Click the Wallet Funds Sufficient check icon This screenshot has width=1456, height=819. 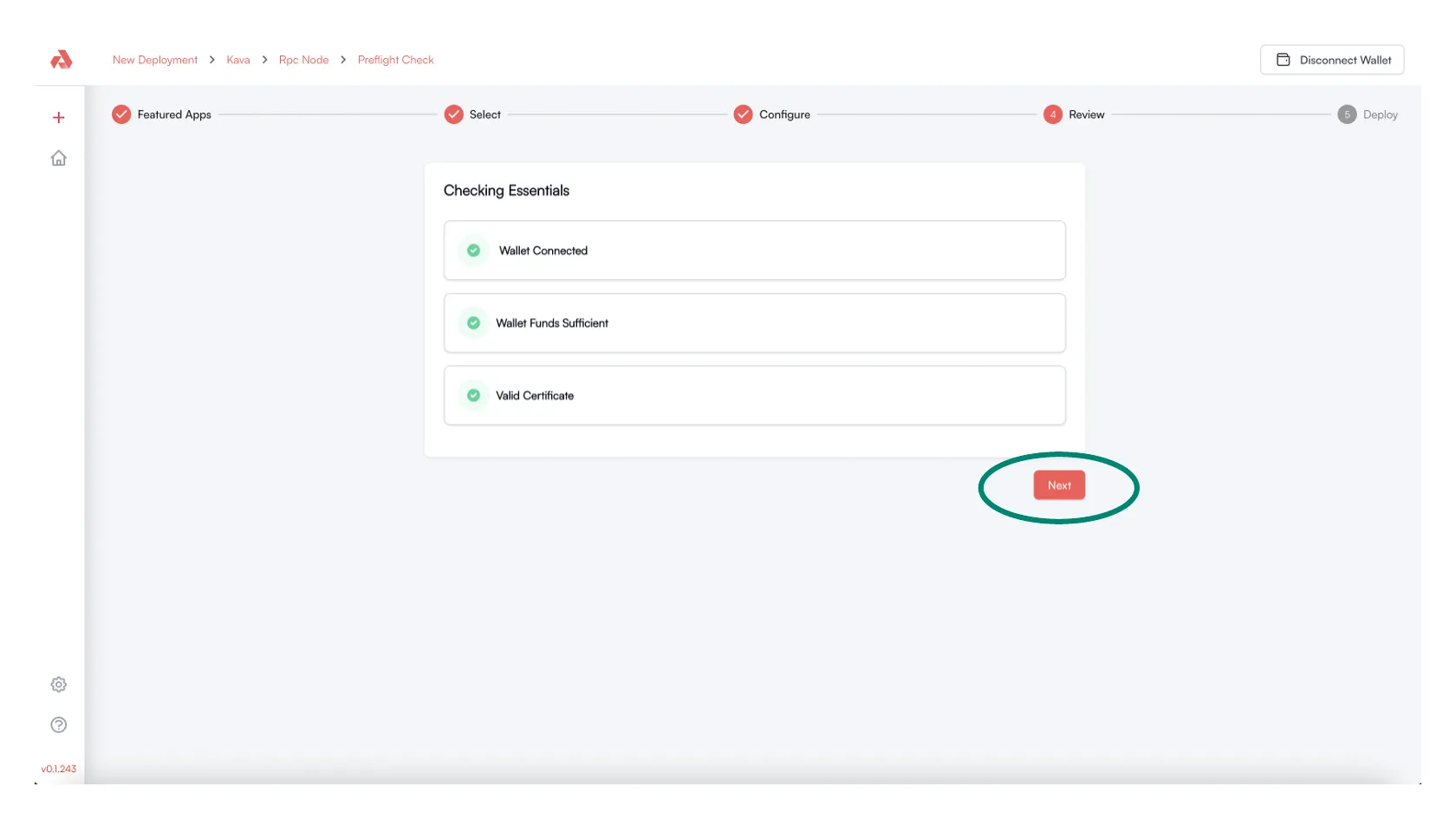[x=474, y=323]
